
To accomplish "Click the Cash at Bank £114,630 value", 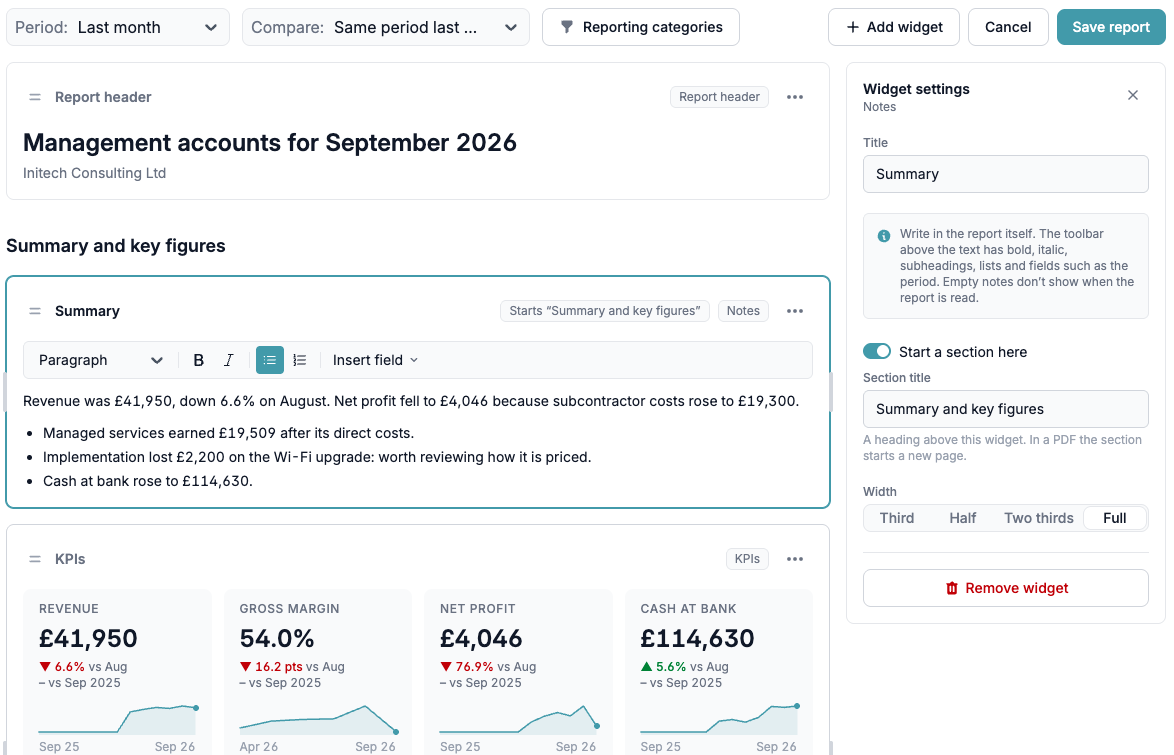I will tap(697, 638).
